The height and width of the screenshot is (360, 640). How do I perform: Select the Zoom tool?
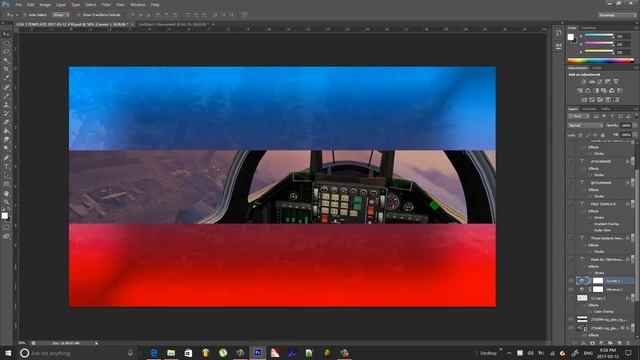(x=6, y=202)
